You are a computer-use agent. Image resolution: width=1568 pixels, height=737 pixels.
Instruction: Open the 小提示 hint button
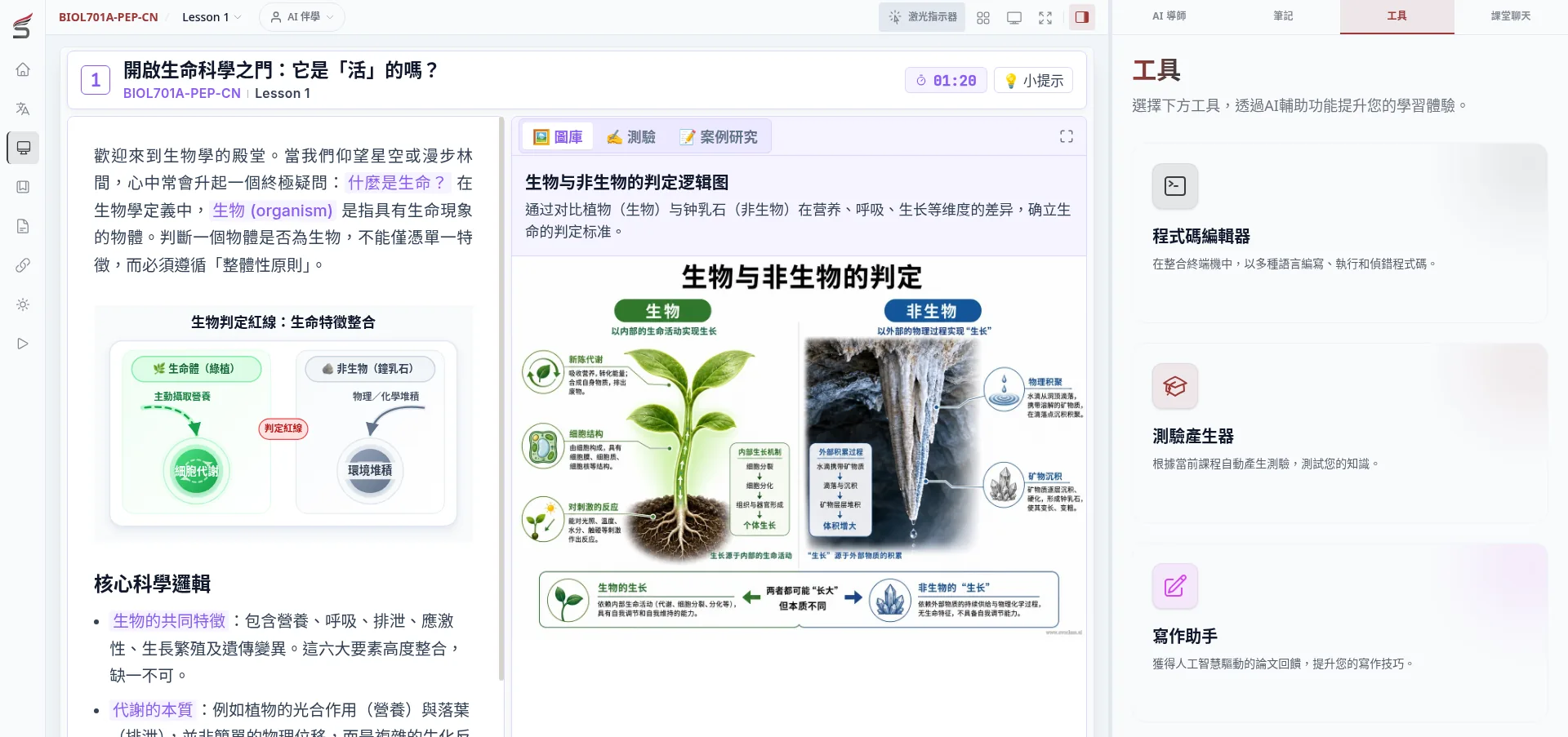1034,81
